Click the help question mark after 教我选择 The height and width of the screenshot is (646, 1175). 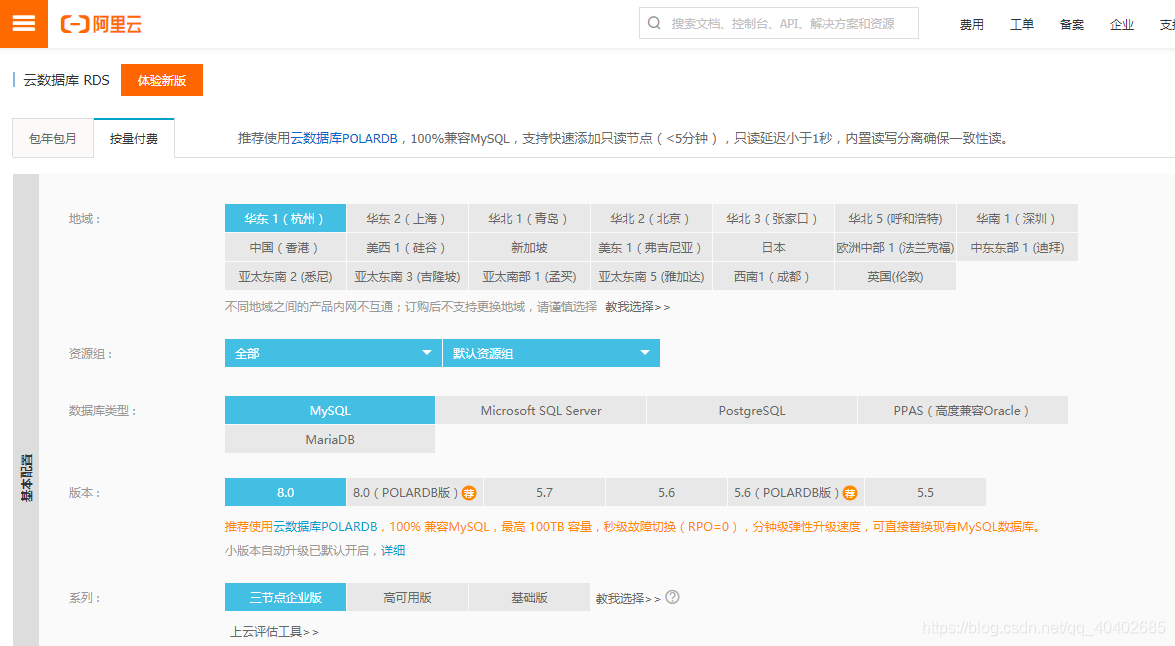pos(672,597)
